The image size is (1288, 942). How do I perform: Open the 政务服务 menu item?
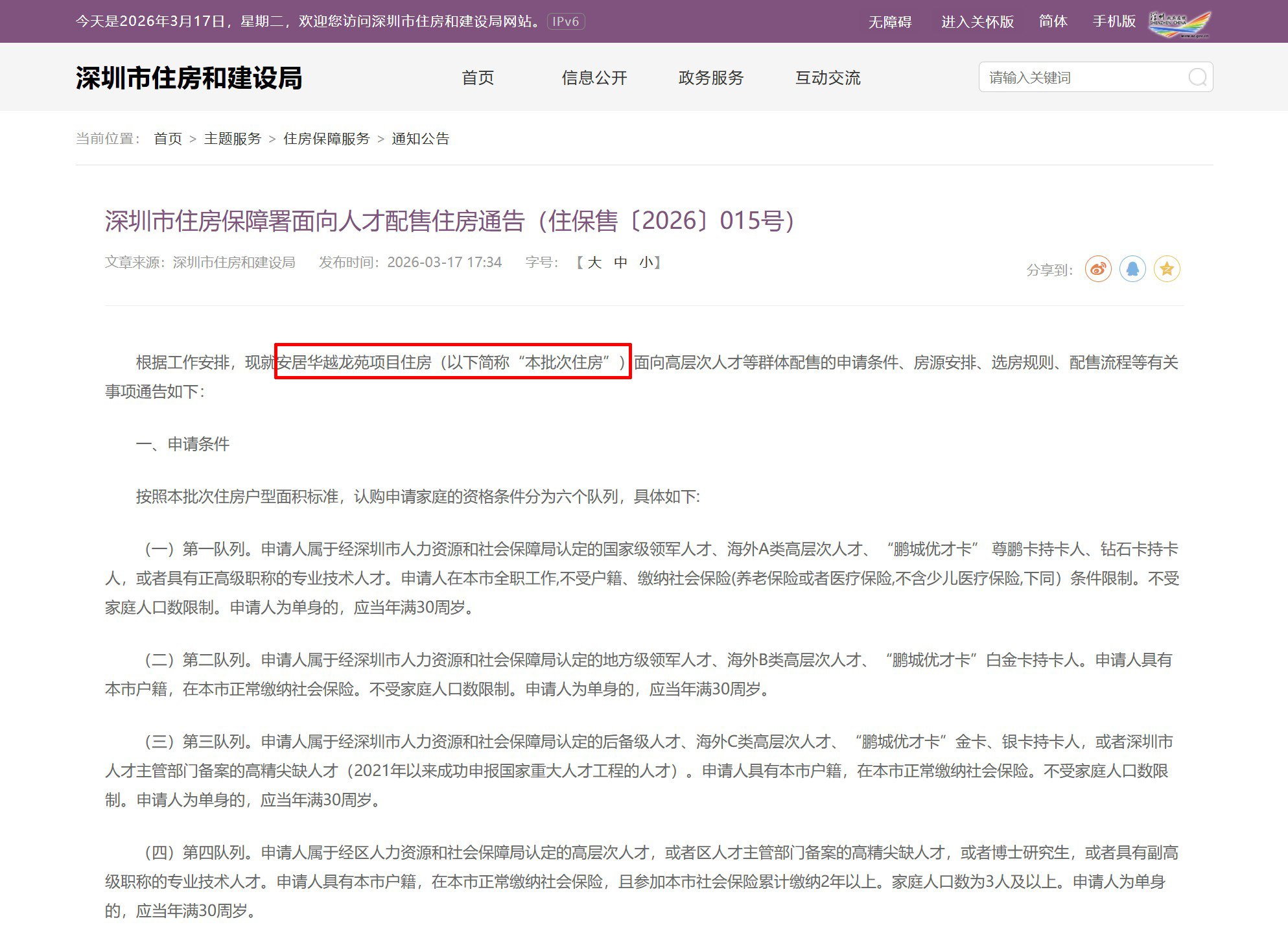point(711,78)
